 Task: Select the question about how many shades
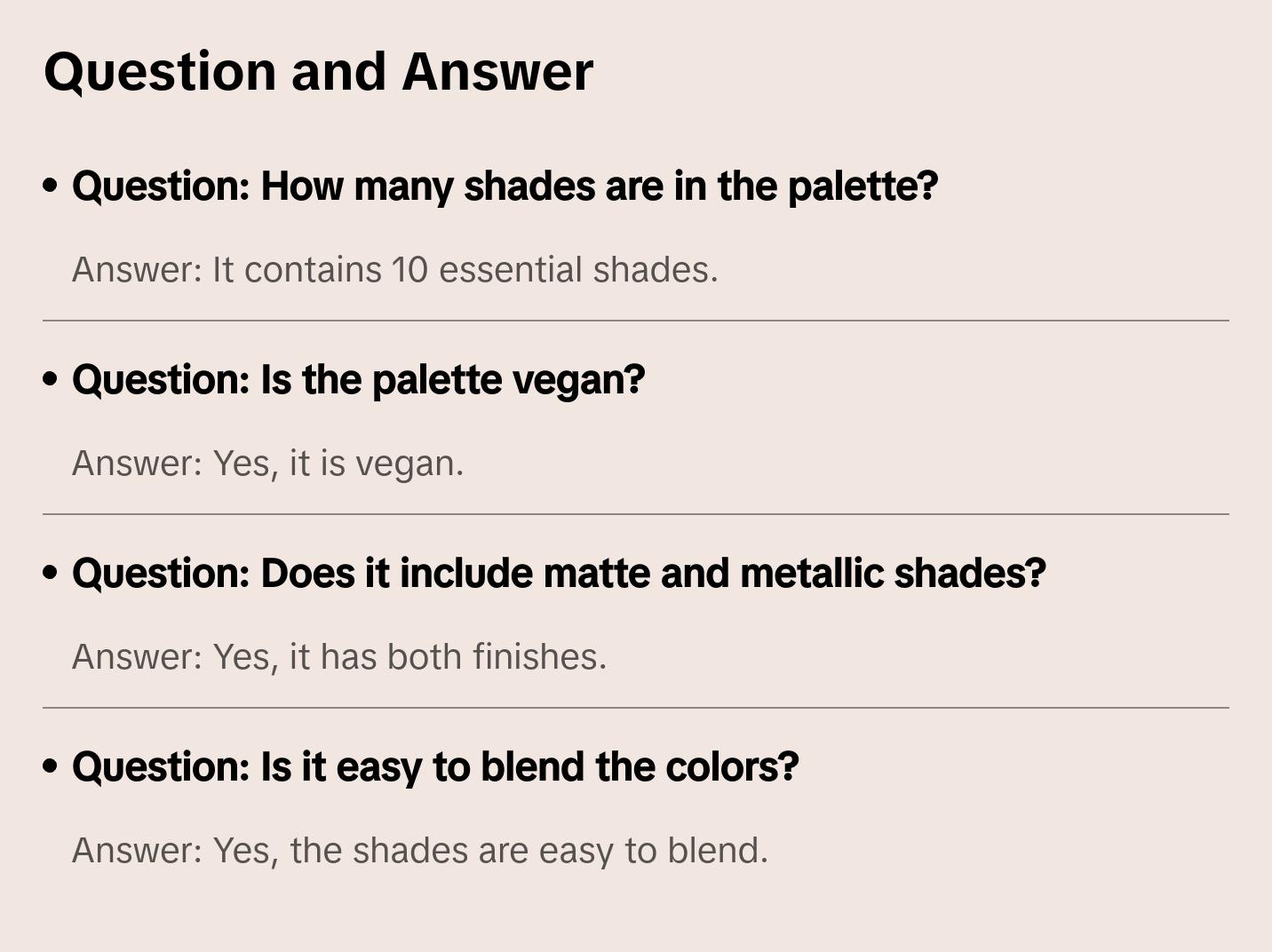tap(505, 186)
